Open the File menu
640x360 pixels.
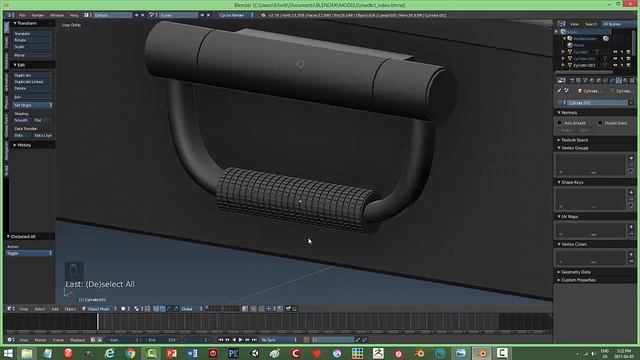22,15
